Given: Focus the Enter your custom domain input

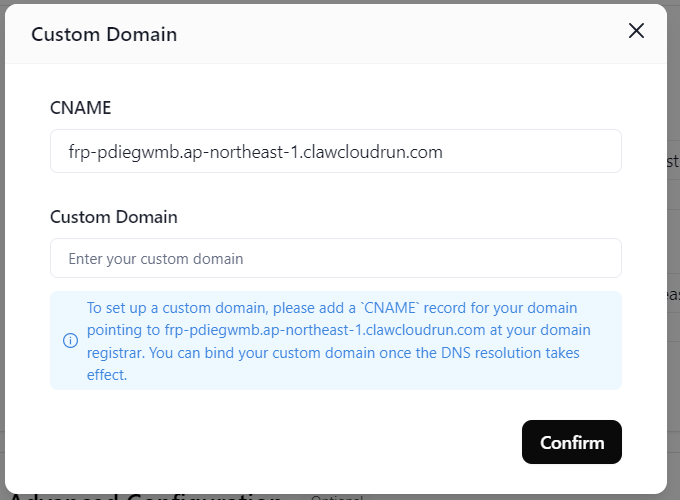Looking at the screenshot, I should pos(335,258).
